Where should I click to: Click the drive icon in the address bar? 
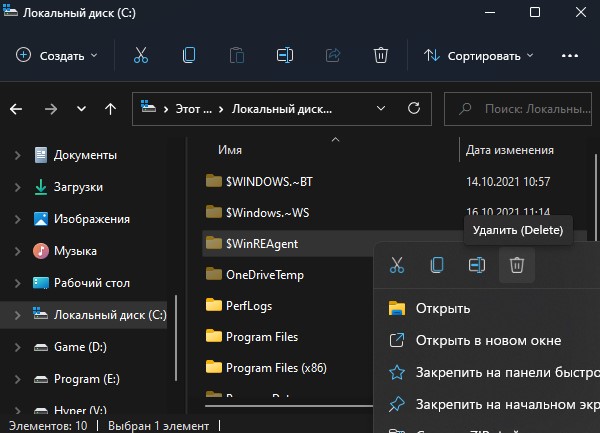148,106
